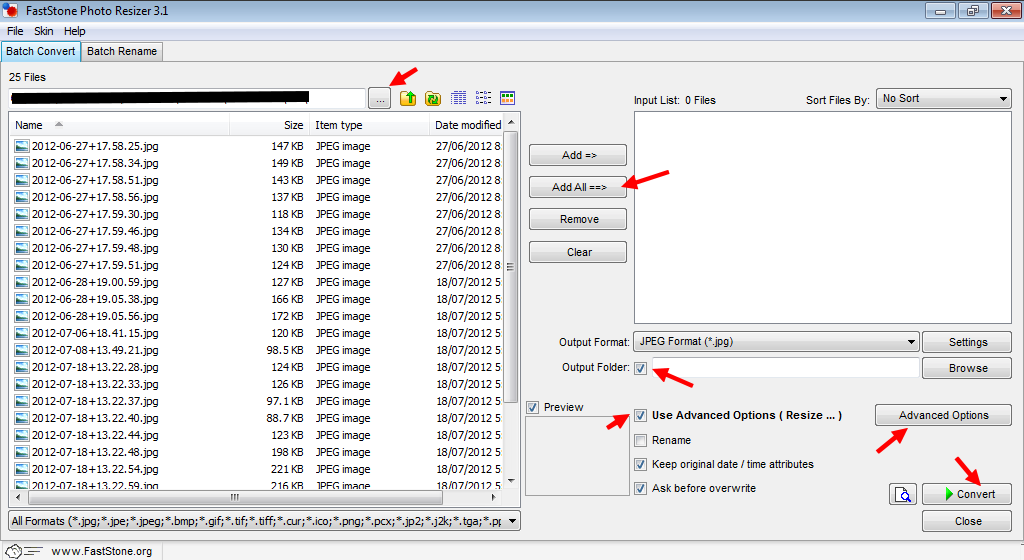Click the conversion preview magnifier icon
This screenshot has height=560, width=1024.
point(903,494)
